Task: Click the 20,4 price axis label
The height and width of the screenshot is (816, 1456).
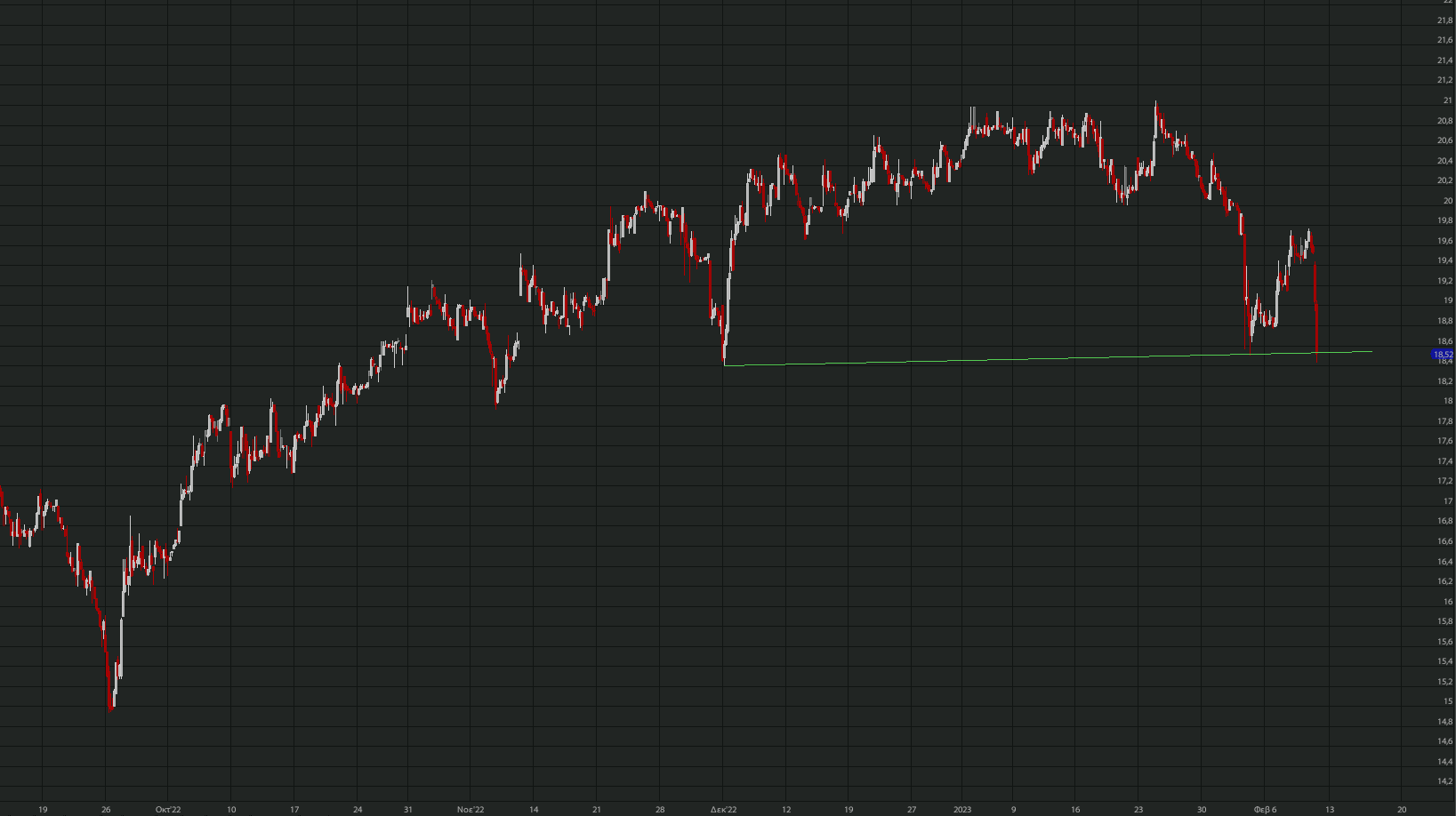Action: (x=1445, y=161)
